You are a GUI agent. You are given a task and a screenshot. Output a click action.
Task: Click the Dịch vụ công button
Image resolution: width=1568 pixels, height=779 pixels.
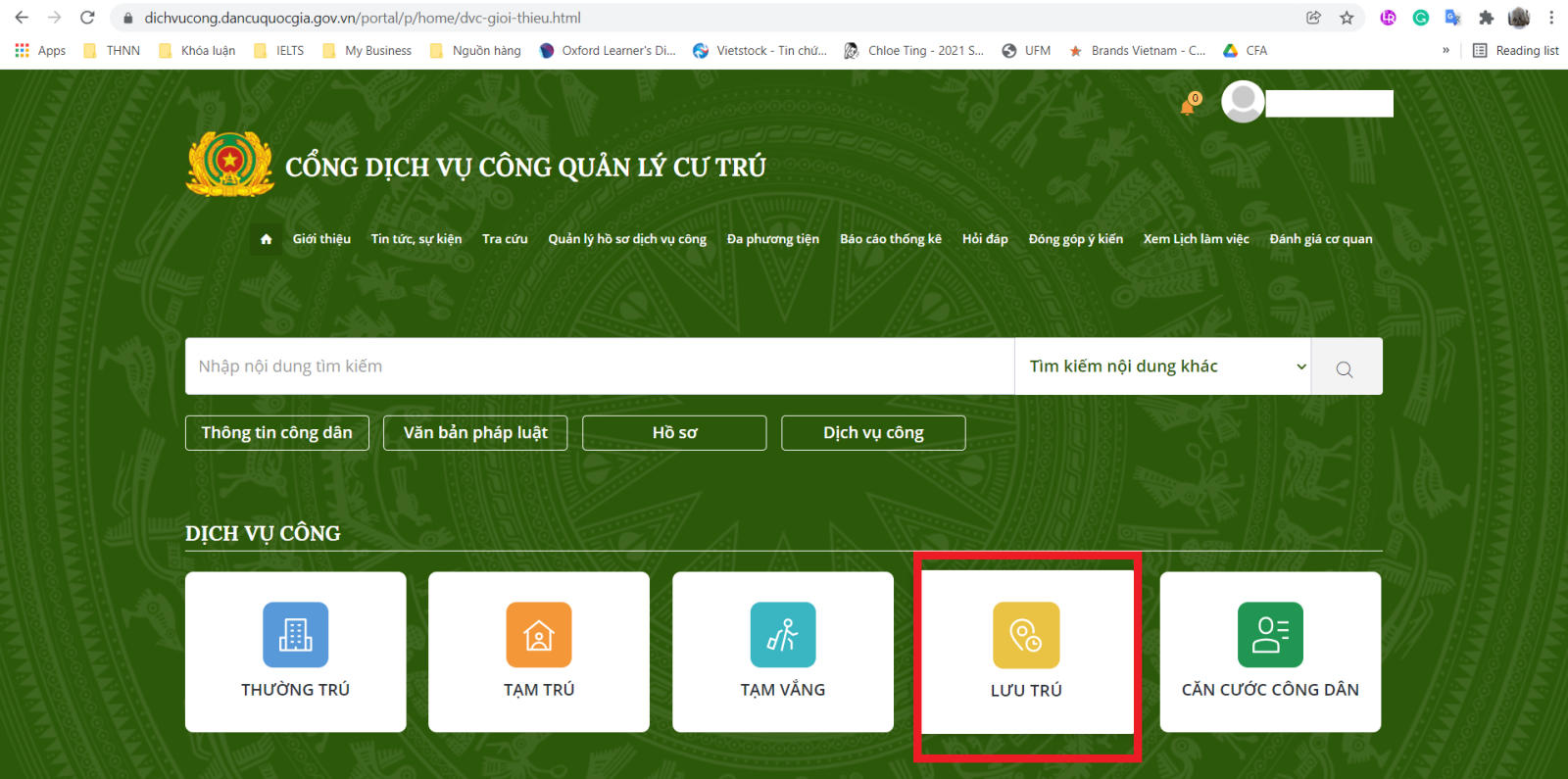point(873,433)
